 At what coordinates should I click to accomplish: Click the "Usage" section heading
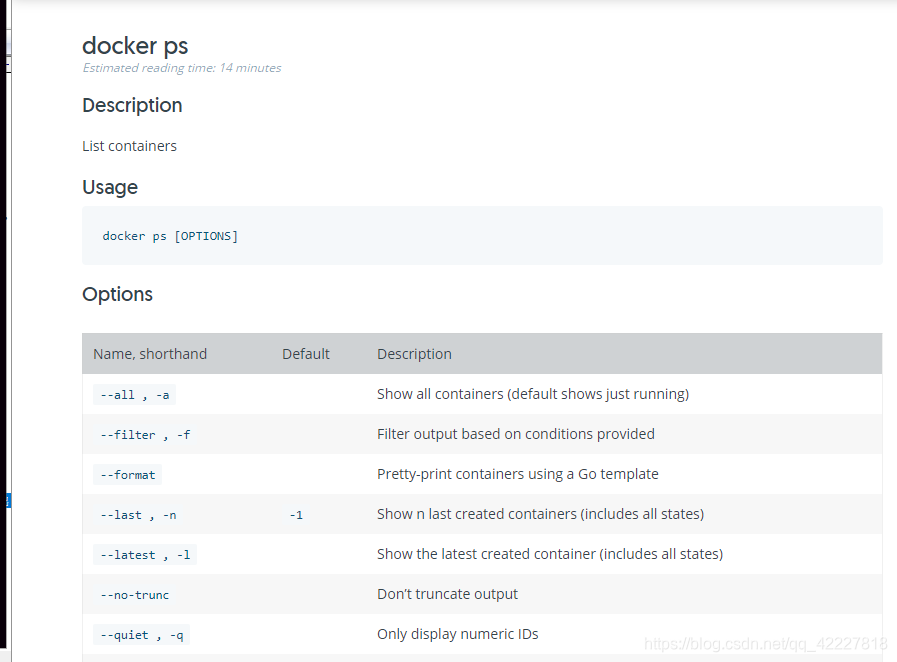tap(110, 188)
